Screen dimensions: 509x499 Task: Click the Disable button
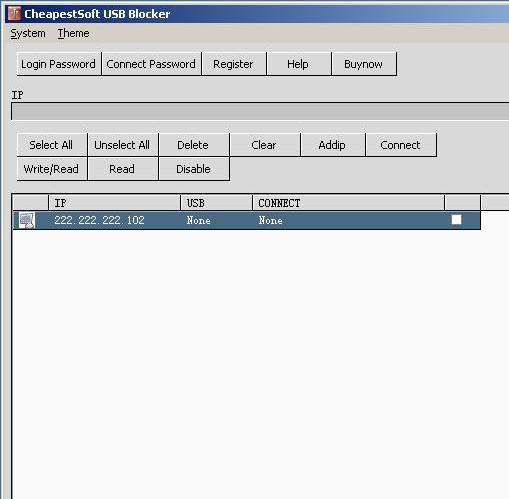pyautogui.click(x=193, y=169)
